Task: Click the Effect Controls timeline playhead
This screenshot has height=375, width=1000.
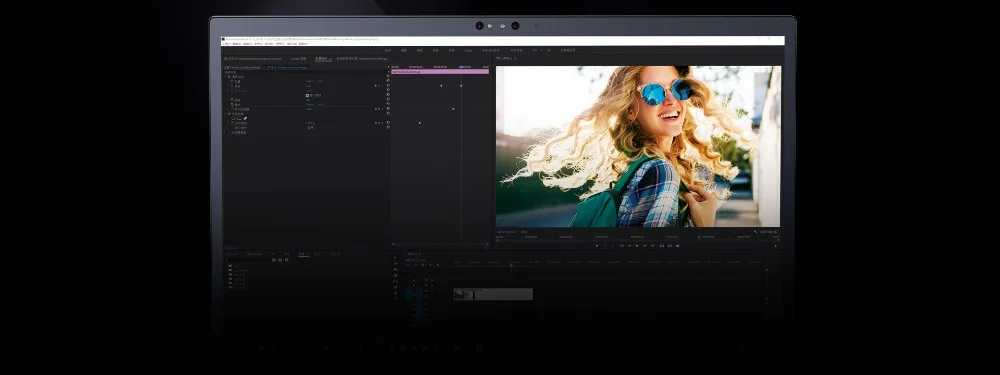Action: pos(462,66)
